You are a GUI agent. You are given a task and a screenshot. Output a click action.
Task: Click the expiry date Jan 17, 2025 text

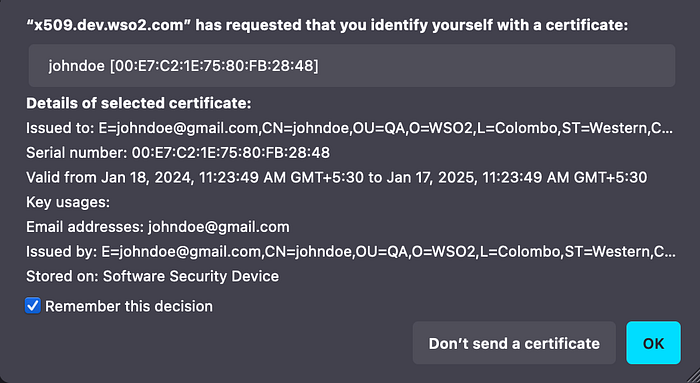[432, 178]
